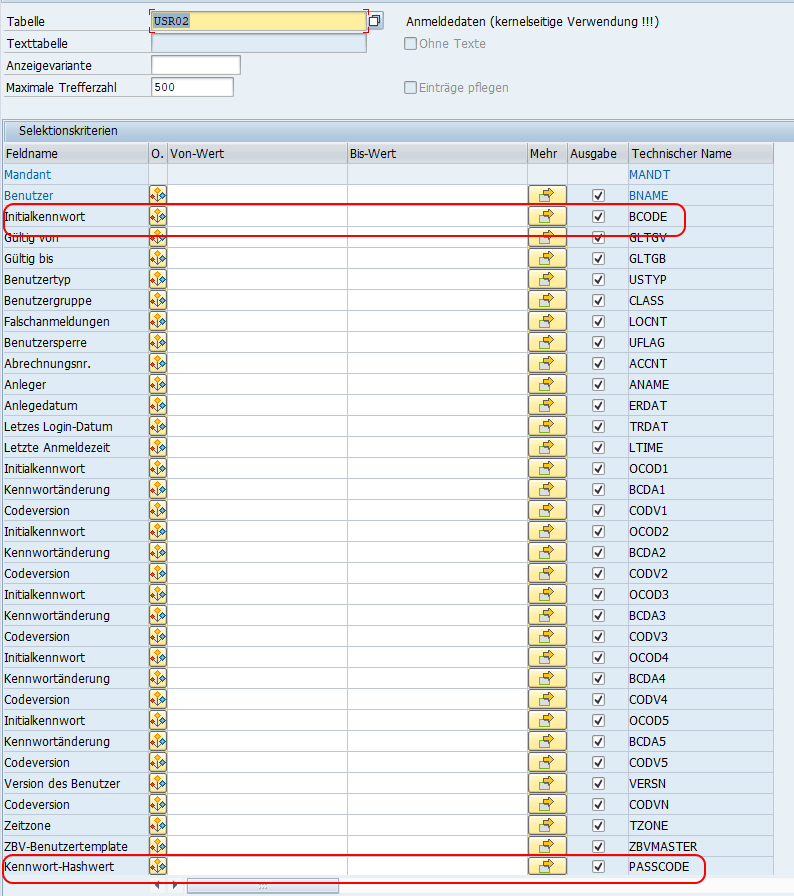
Task: Open multiple selection for CODVN row
Action: 547,805
